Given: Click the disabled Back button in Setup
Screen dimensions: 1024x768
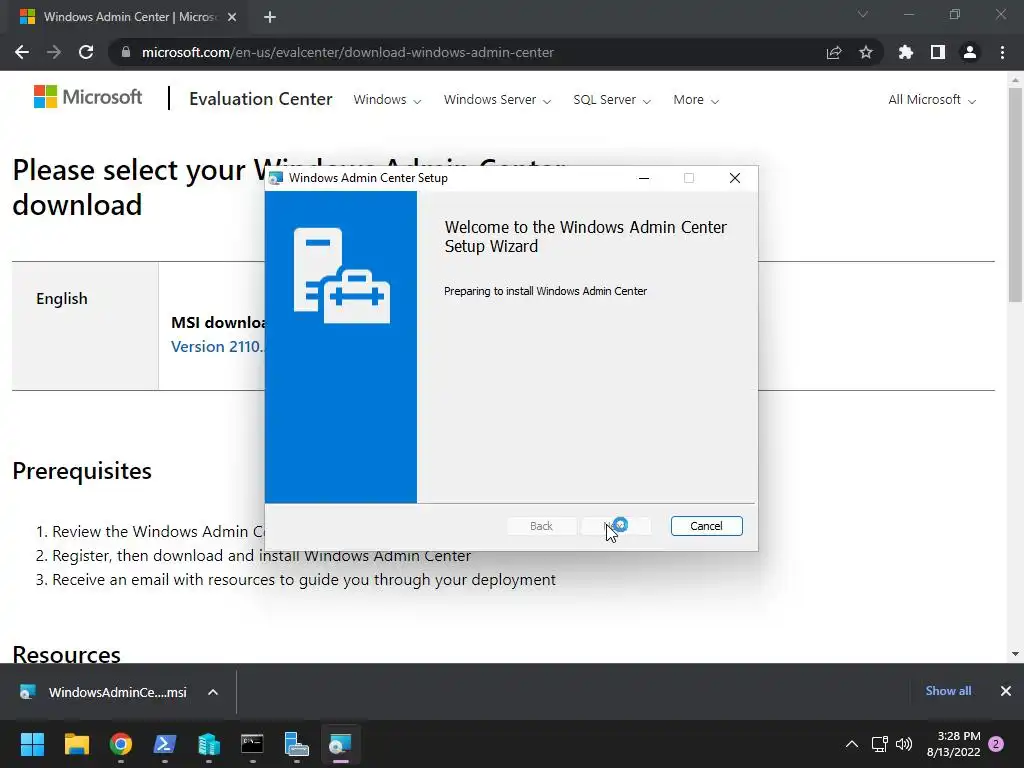Looking at the screenshot, I should click(x=541, y=526).
